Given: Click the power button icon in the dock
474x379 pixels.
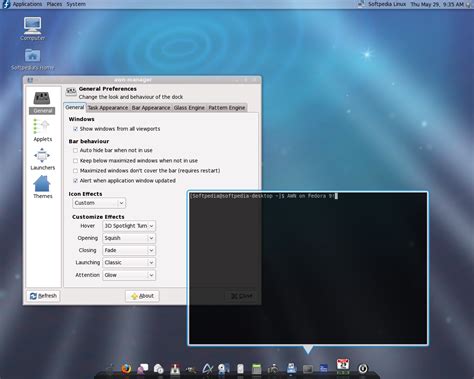Looking at the screenshot, I should pos(363,368).
